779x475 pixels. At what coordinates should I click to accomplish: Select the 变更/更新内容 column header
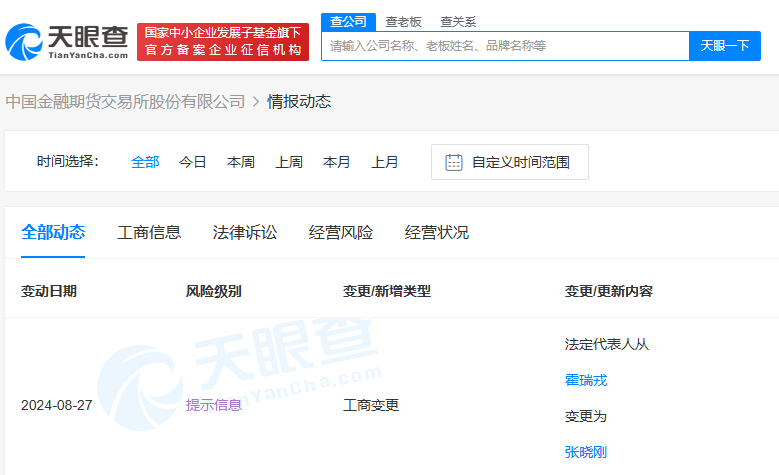click(609, 292)
